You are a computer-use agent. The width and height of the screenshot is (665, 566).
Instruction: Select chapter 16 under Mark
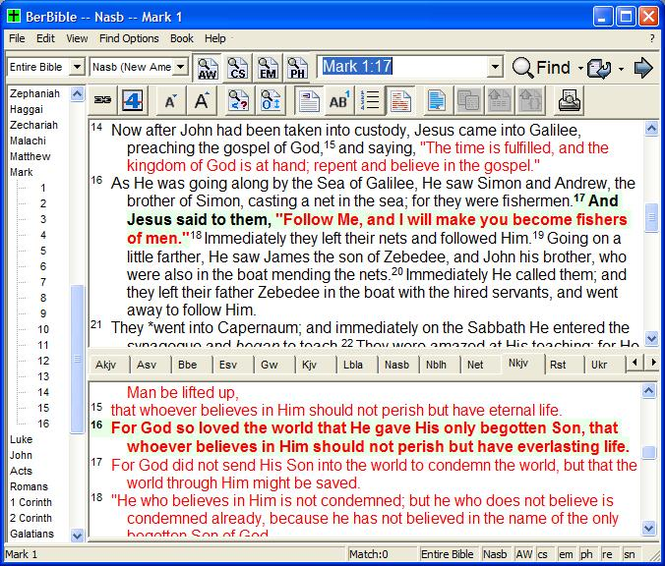(x=43, y=424)
